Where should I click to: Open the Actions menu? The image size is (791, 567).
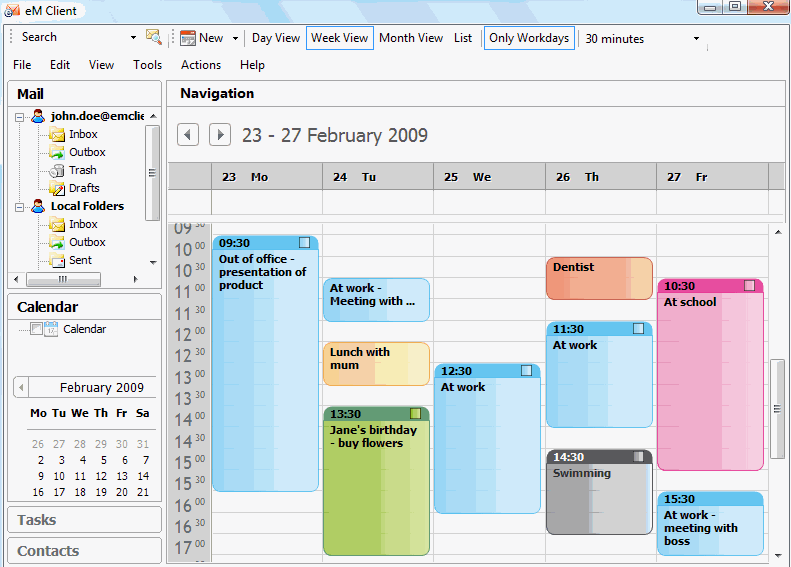(201, 65)
